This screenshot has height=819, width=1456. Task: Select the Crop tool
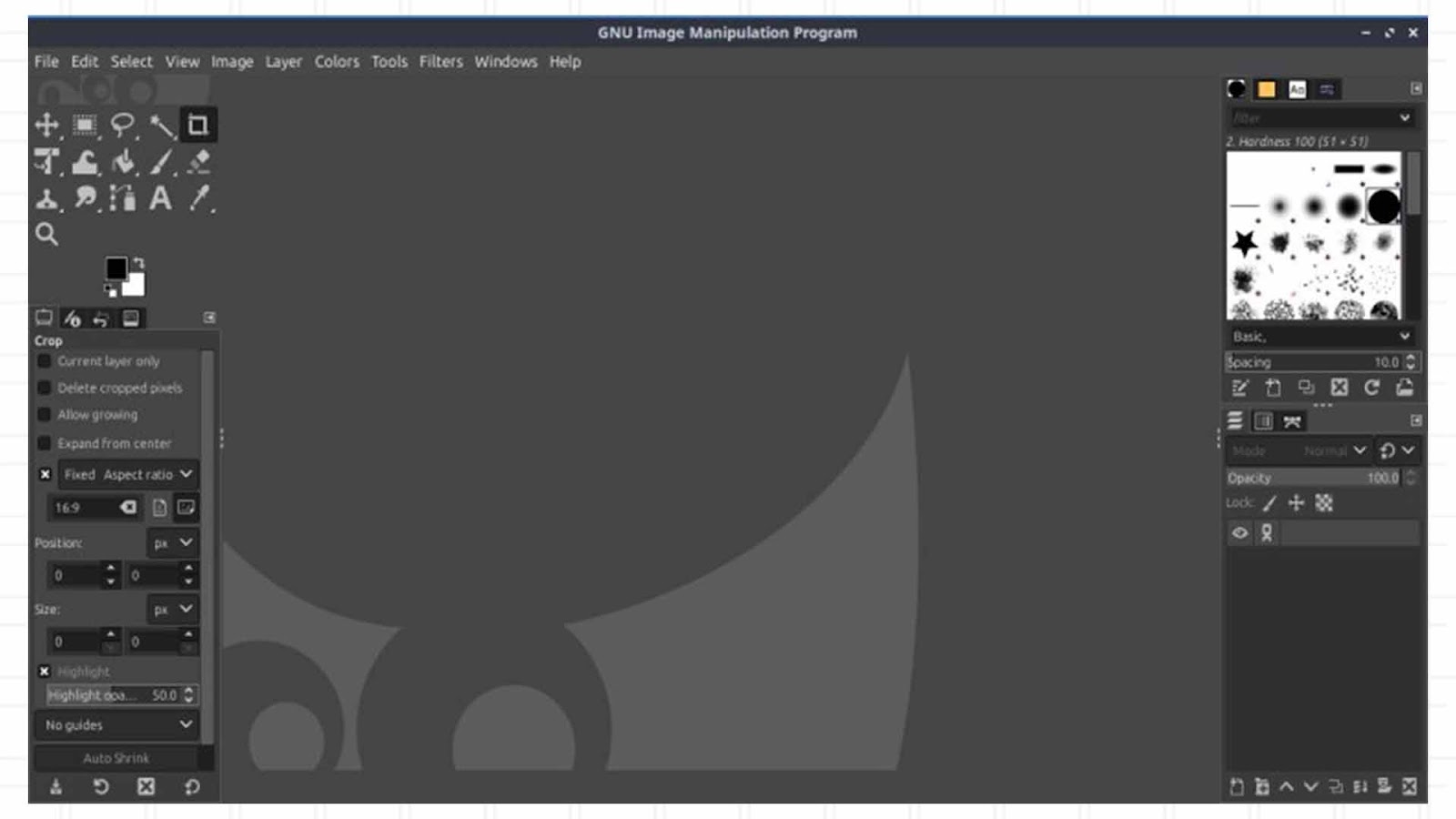tap(197, 125)
